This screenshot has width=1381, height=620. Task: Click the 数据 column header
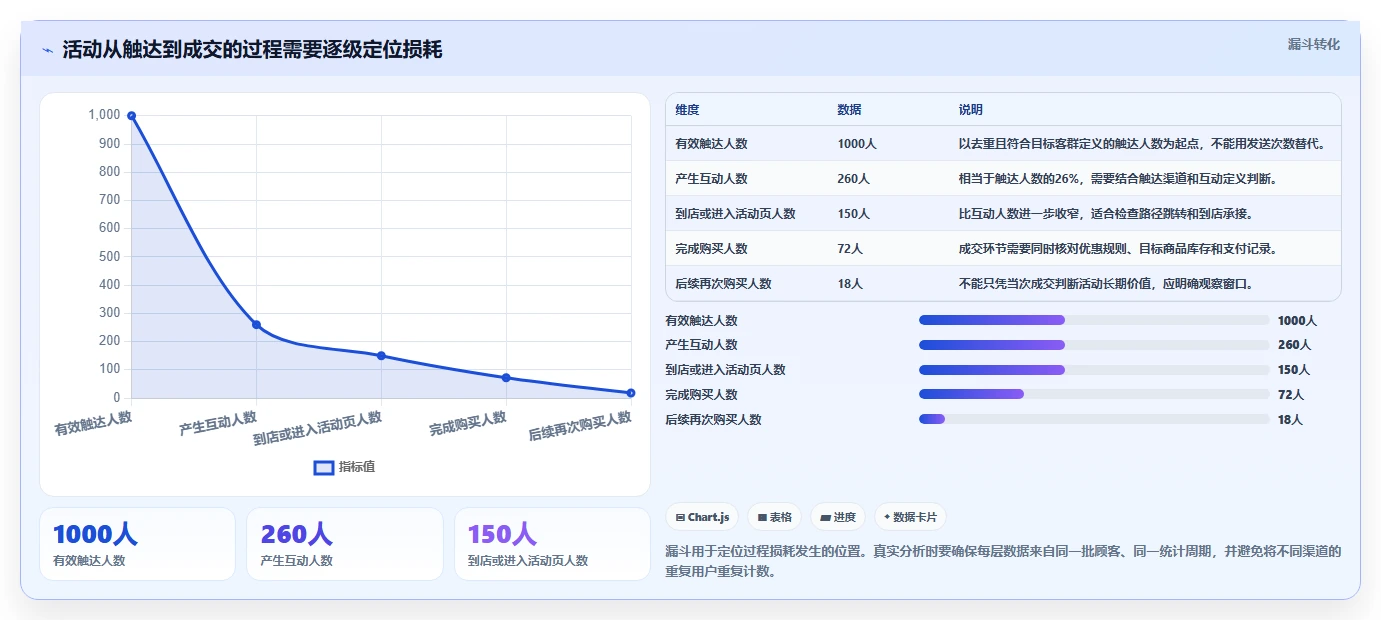[x=849, y=110]
